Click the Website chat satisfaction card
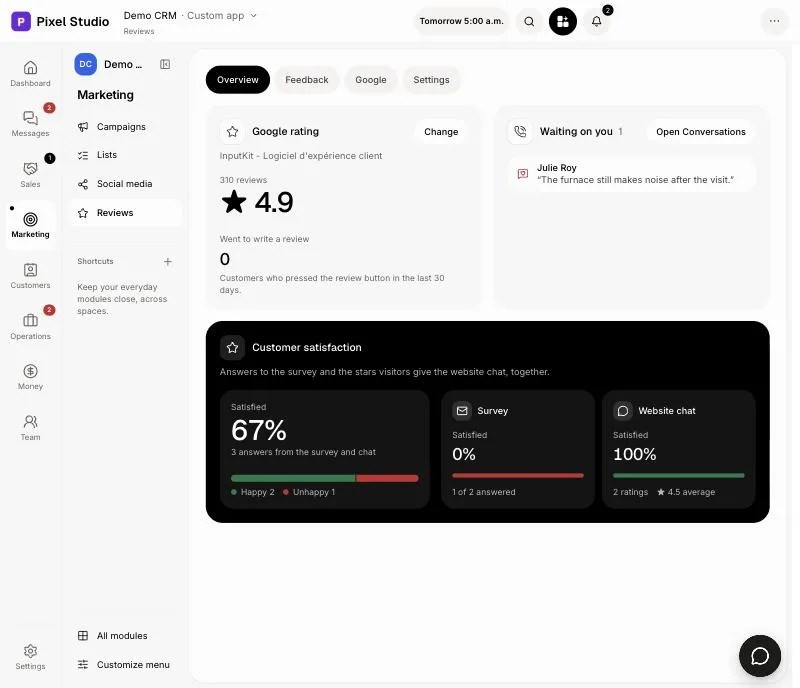 point(679,449)
